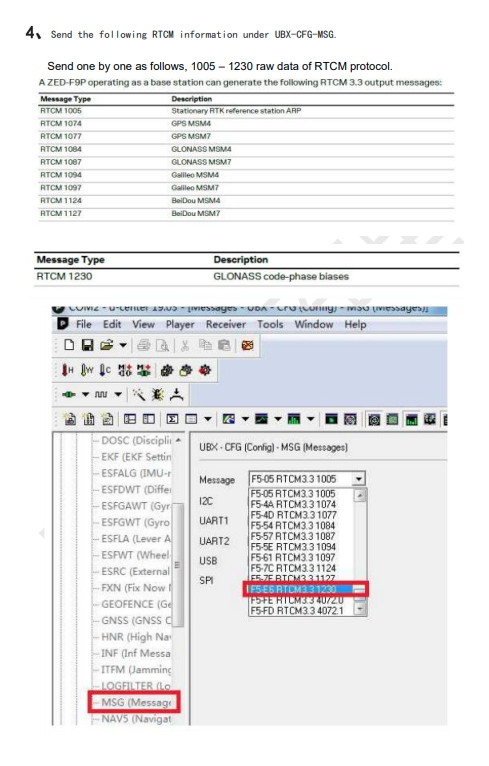Image resolution: width=489 pixels, height=766 pixels.
Task: Click the debug messages bug icon
Action: click(157, 394)
